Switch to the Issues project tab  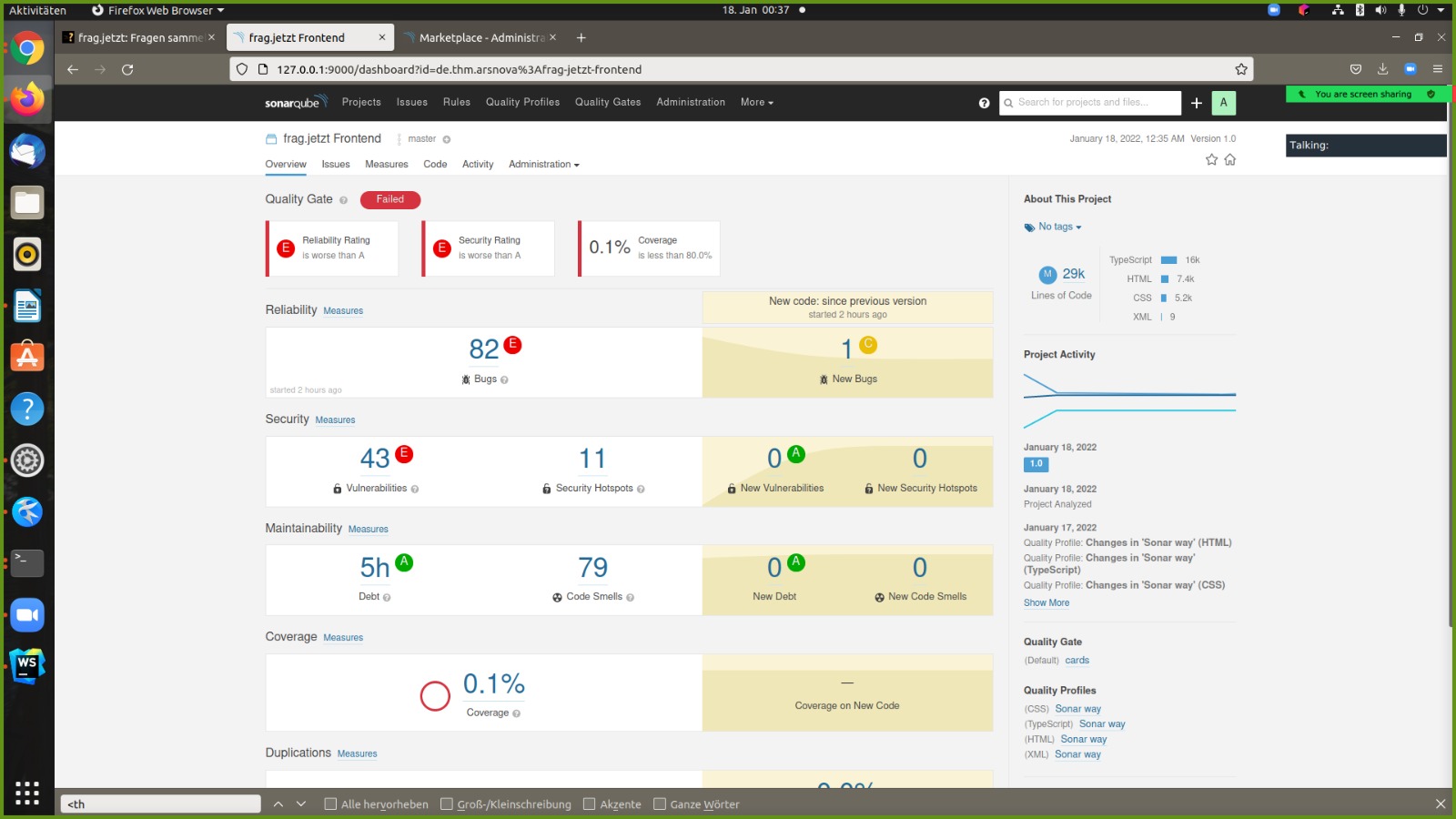click(336, 165)
